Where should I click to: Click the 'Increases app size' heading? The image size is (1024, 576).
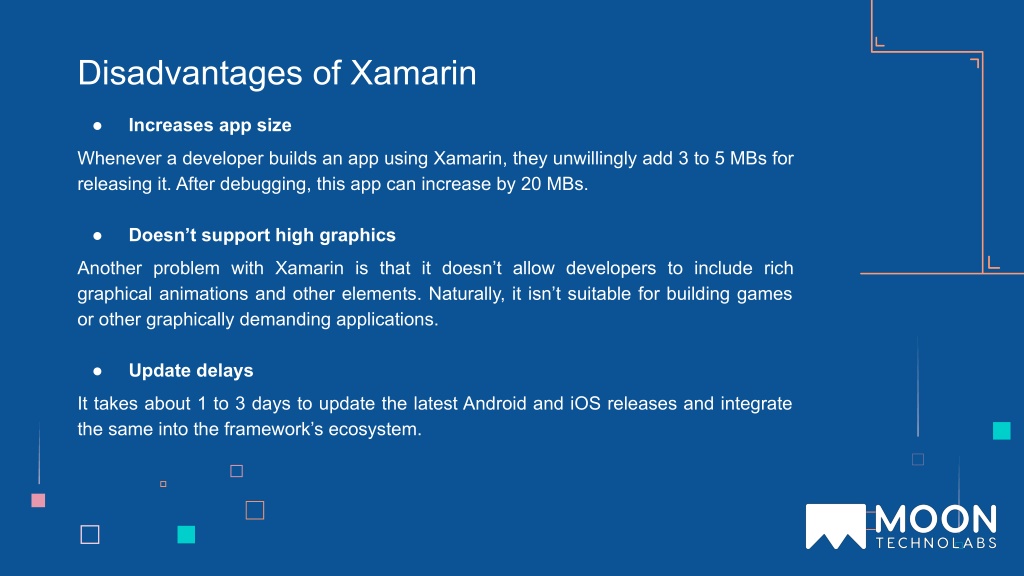pos(210,125)
